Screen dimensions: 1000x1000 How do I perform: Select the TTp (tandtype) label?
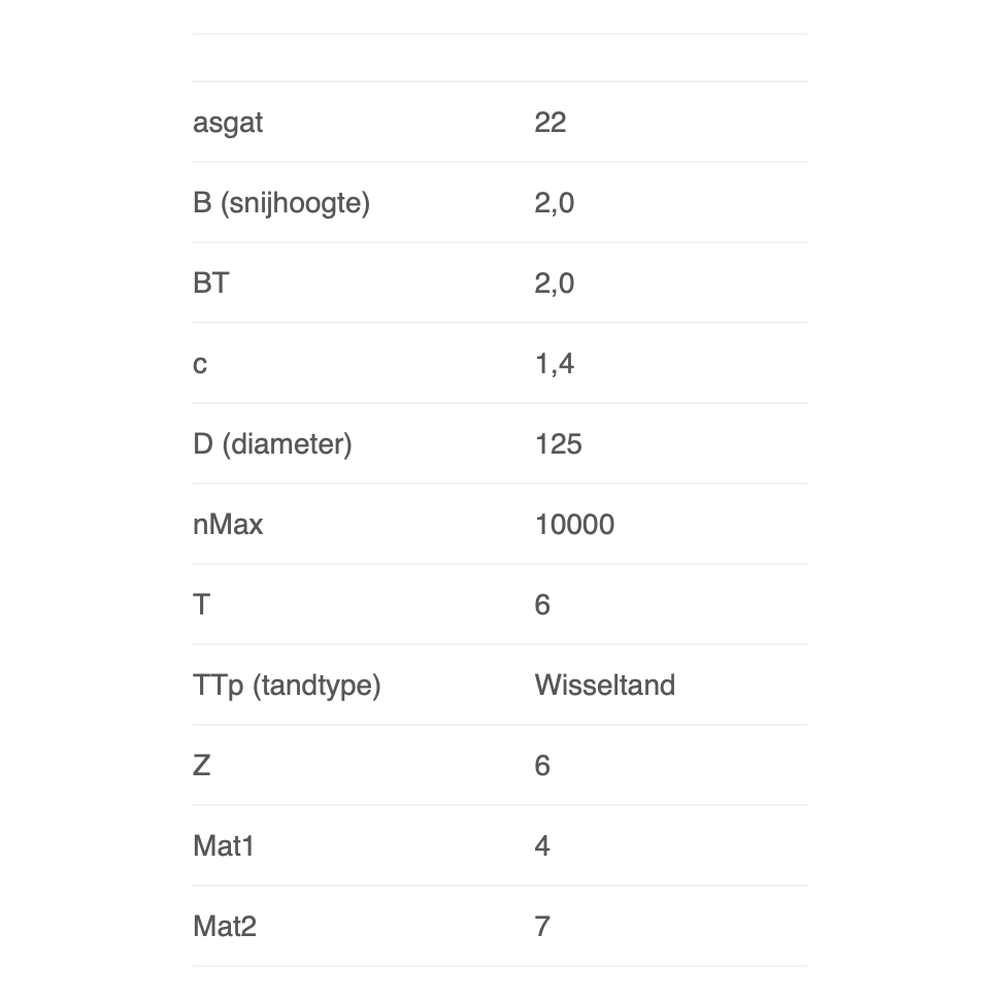click(x=287, y=685)
